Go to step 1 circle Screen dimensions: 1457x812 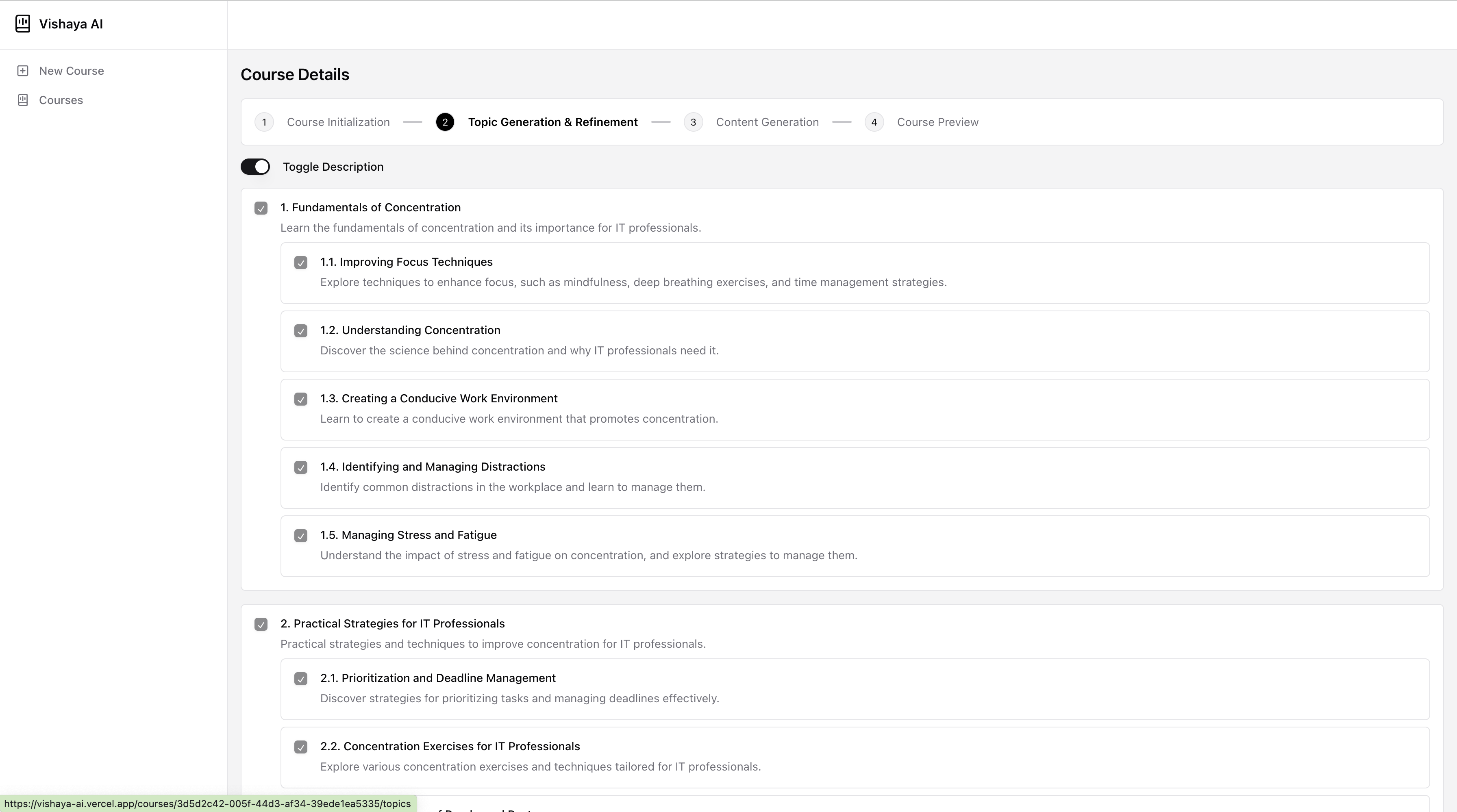click(x=264, y=122)
